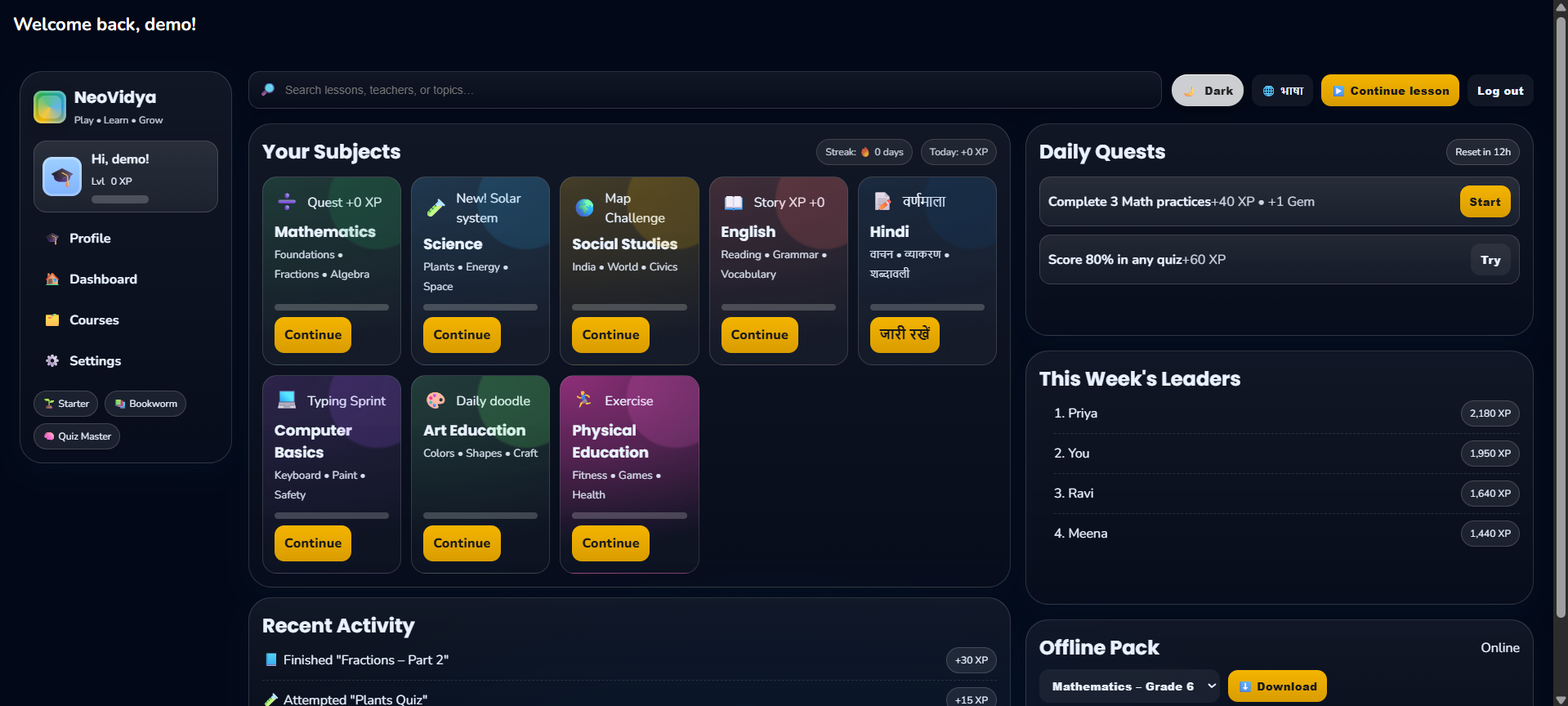Viewport: 1568px width, 706px height.
Task: Click the Computer Basics laptop icon
Action: pos(287,400)
